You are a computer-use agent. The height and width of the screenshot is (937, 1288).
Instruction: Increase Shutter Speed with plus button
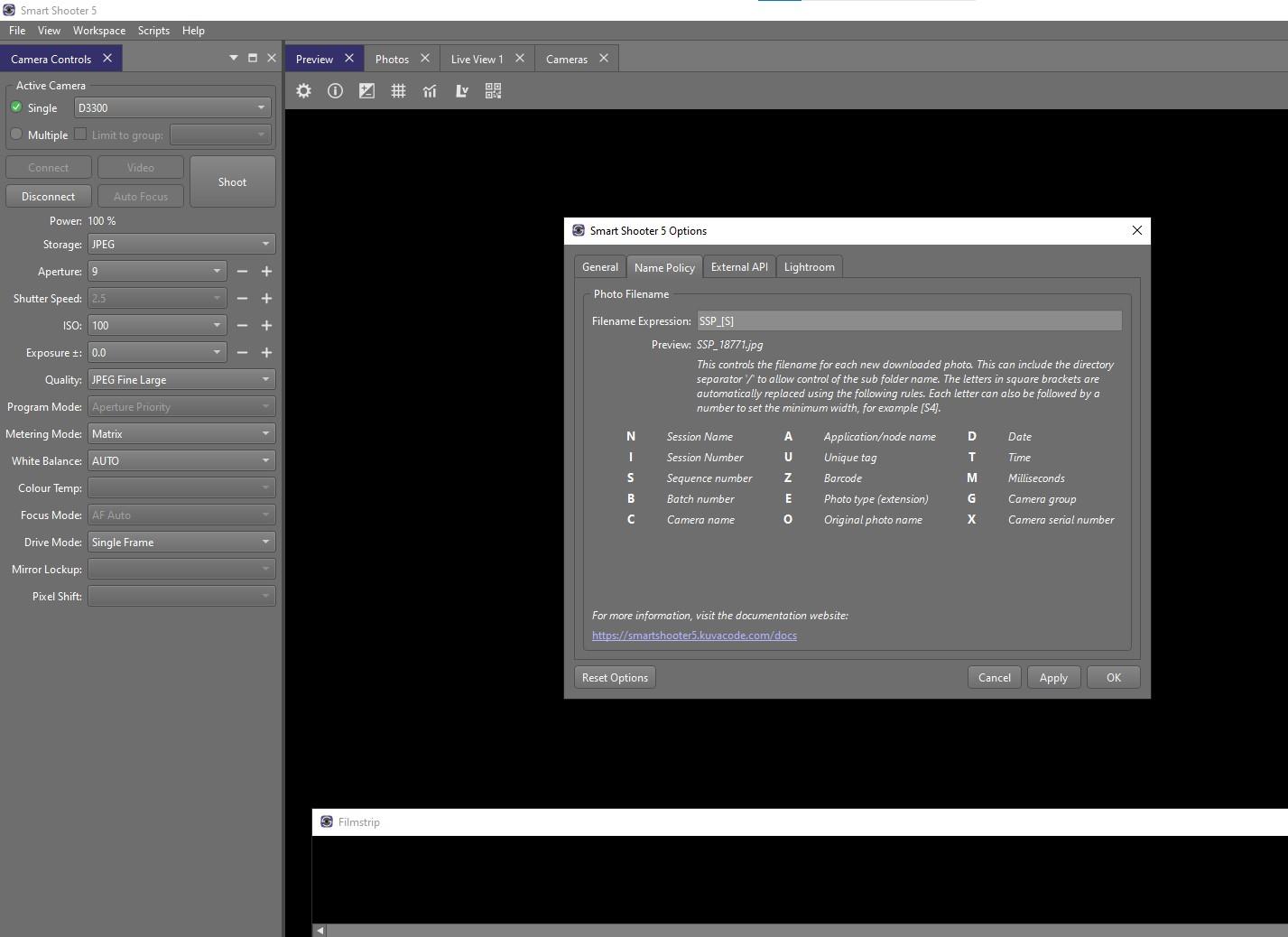(266, 299)
